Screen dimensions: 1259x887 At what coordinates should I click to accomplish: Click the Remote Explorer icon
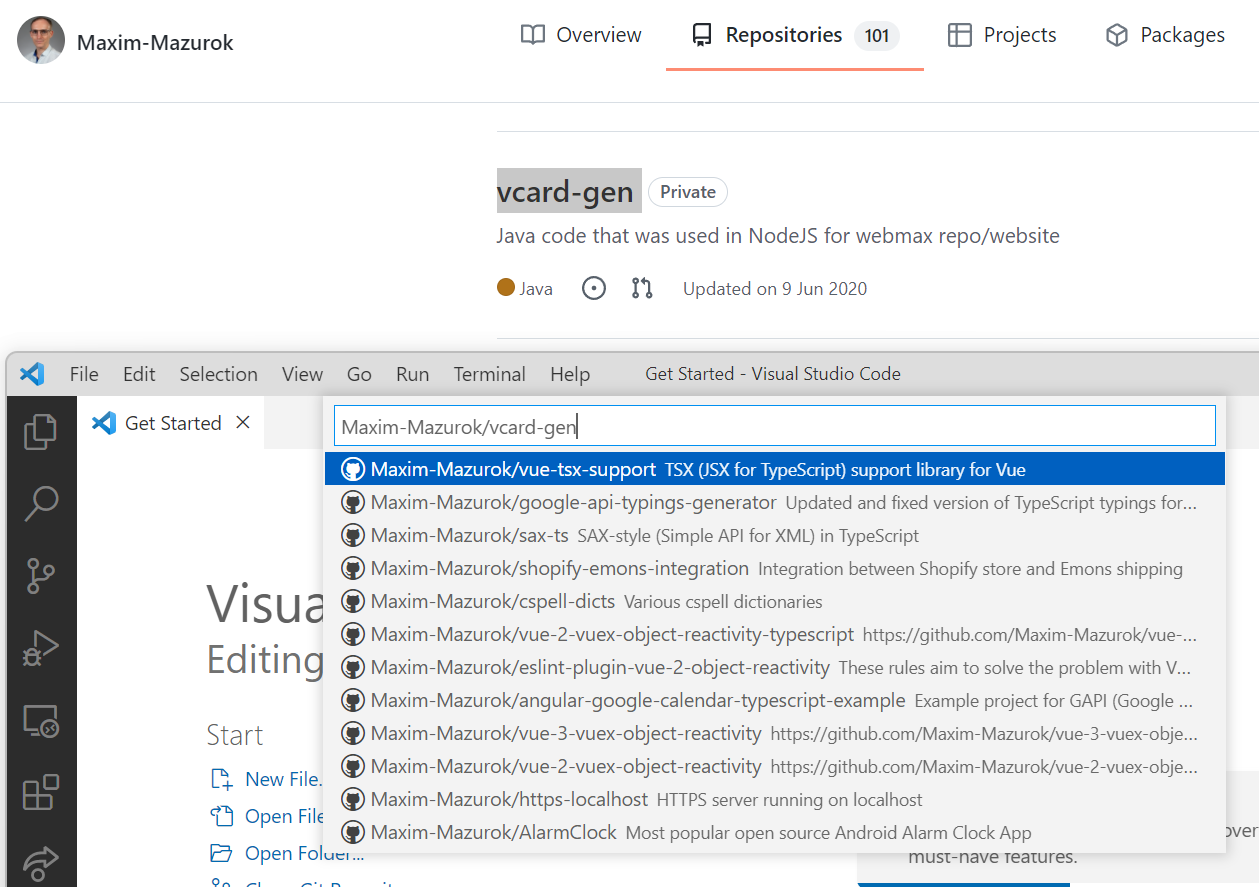(41, 720)
